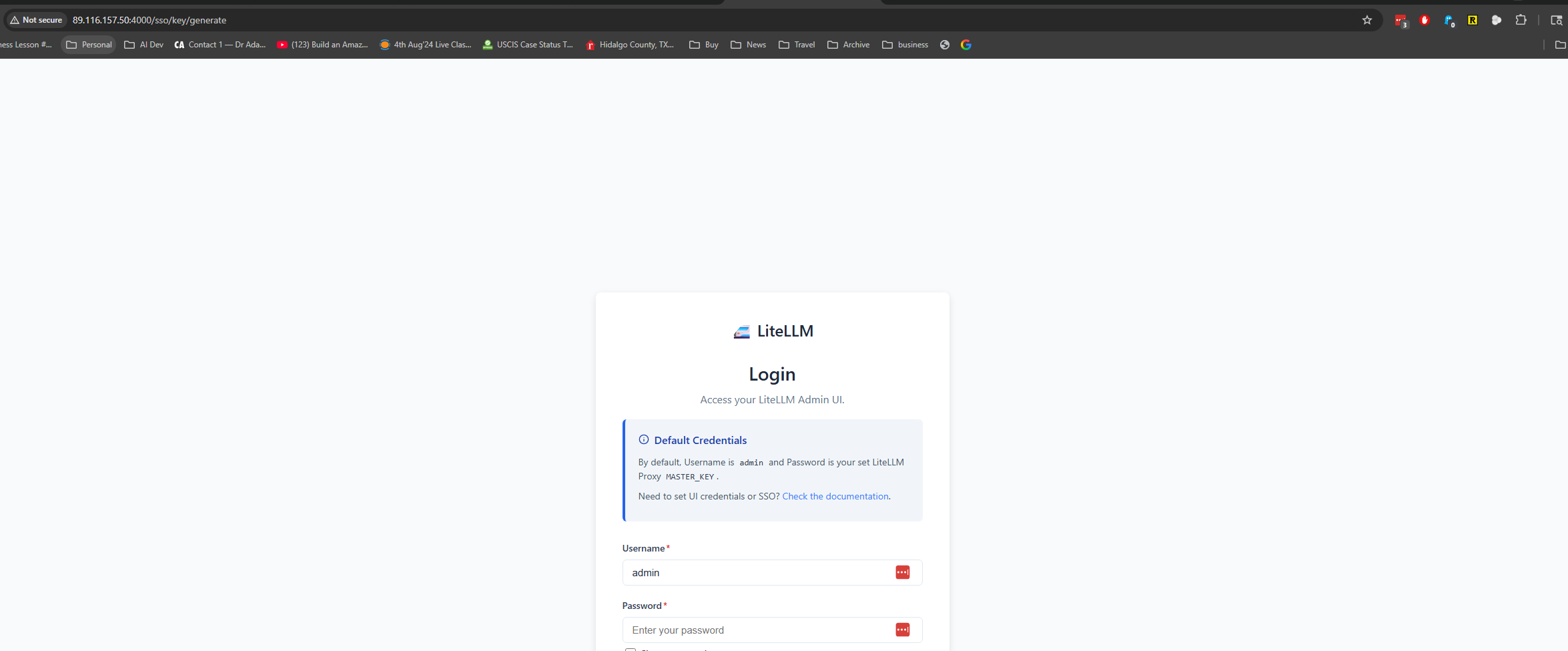Open the News bookmarks folder menu
Screen dimensions: 1568x651
(747, 45)
